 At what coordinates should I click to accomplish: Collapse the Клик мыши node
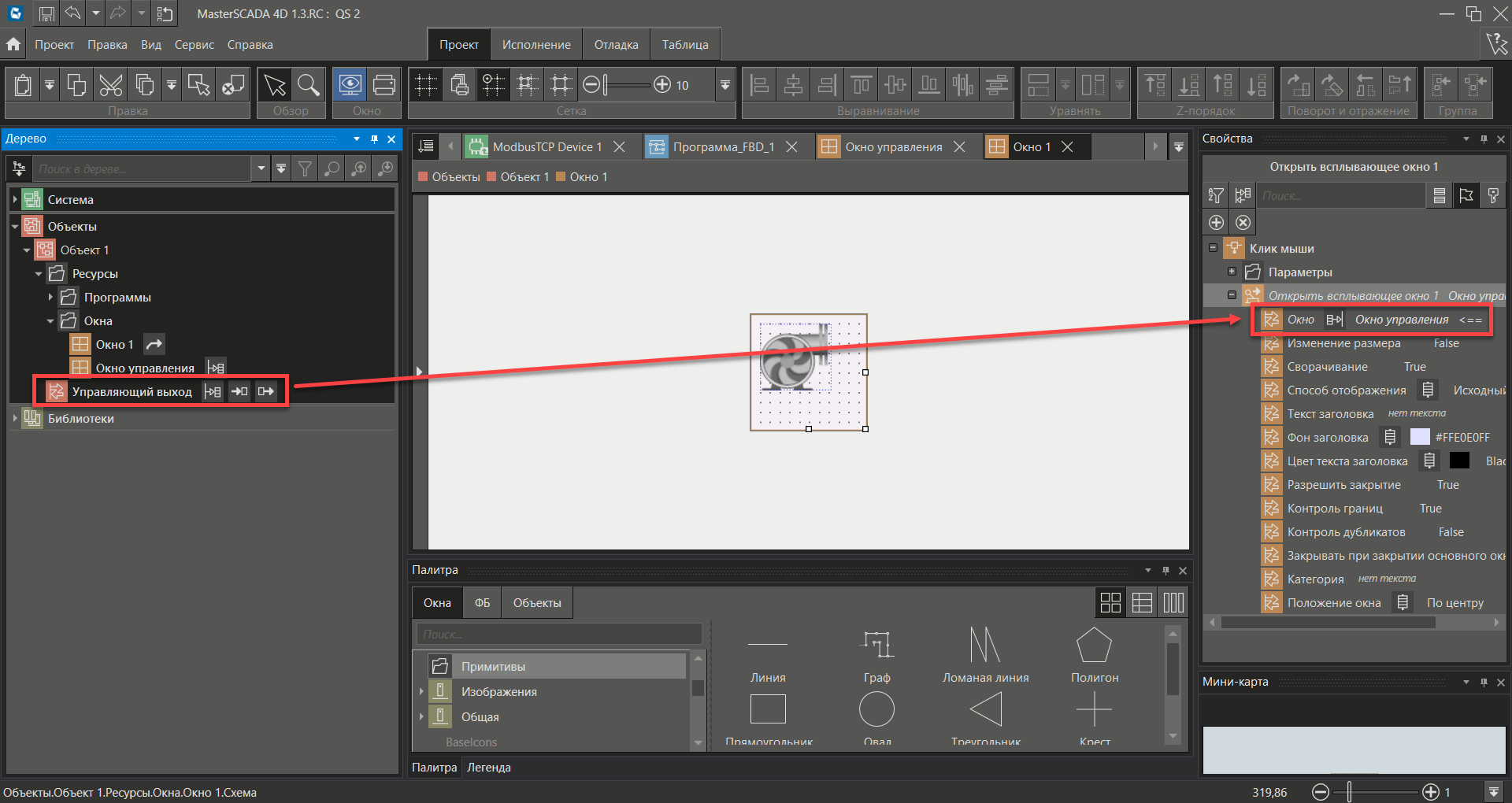pos(1214,248)
